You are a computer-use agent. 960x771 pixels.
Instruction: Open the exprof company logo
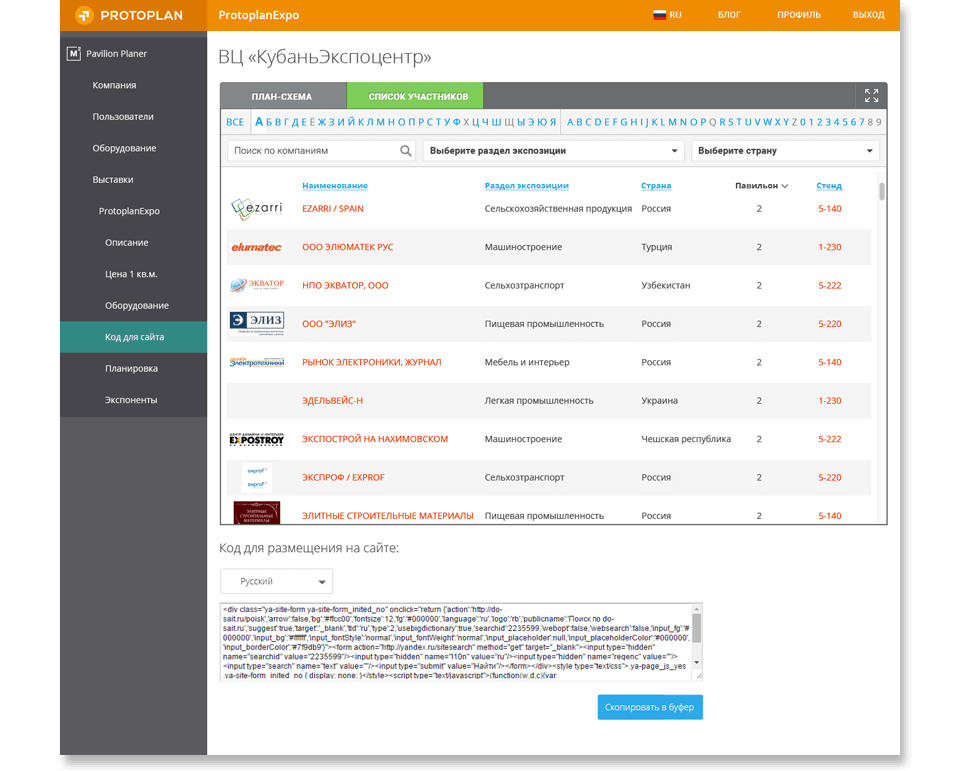coord(257,477)
